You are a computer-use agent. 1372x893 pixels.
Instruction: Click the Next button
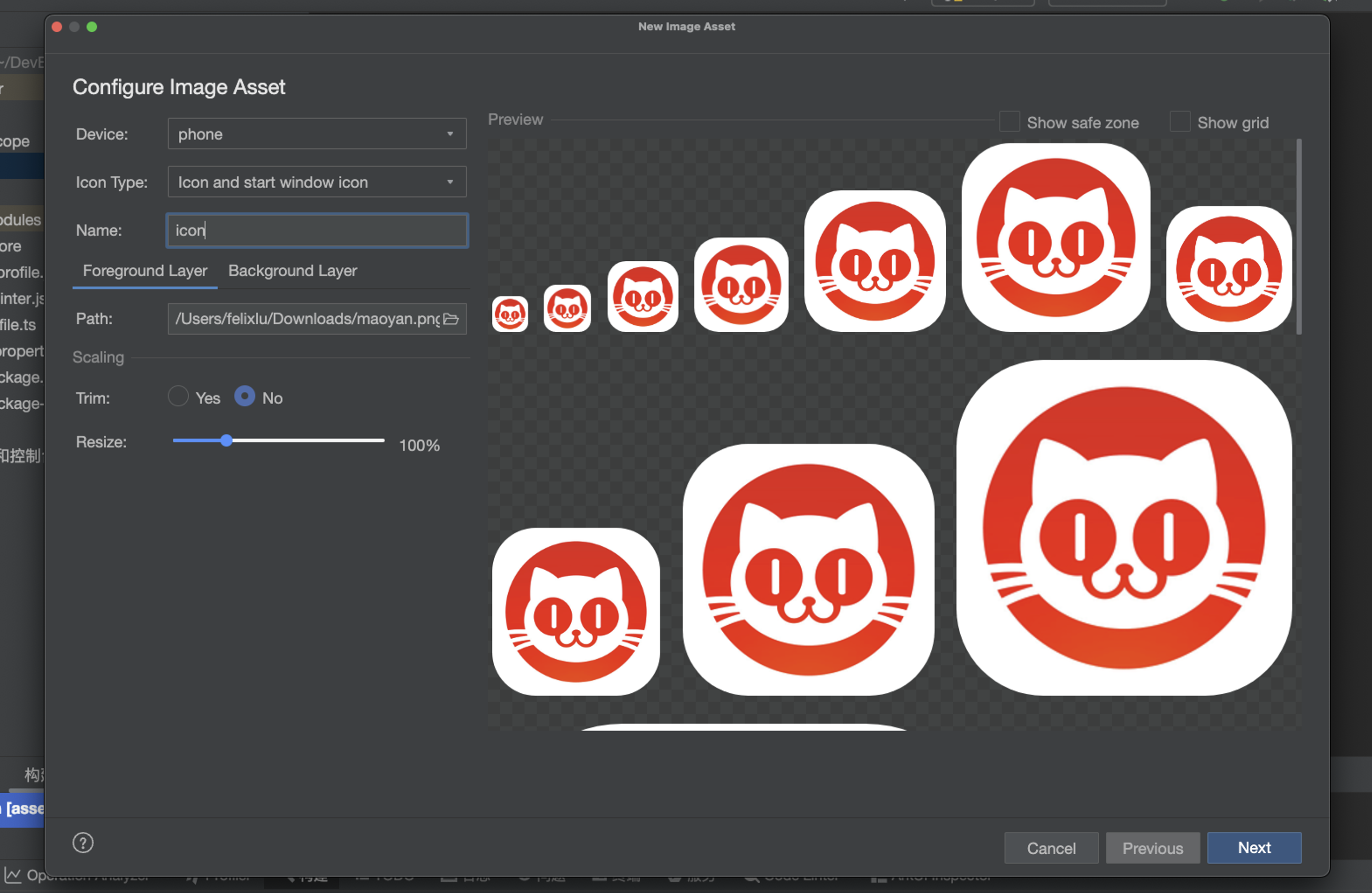pos(1254,847)
